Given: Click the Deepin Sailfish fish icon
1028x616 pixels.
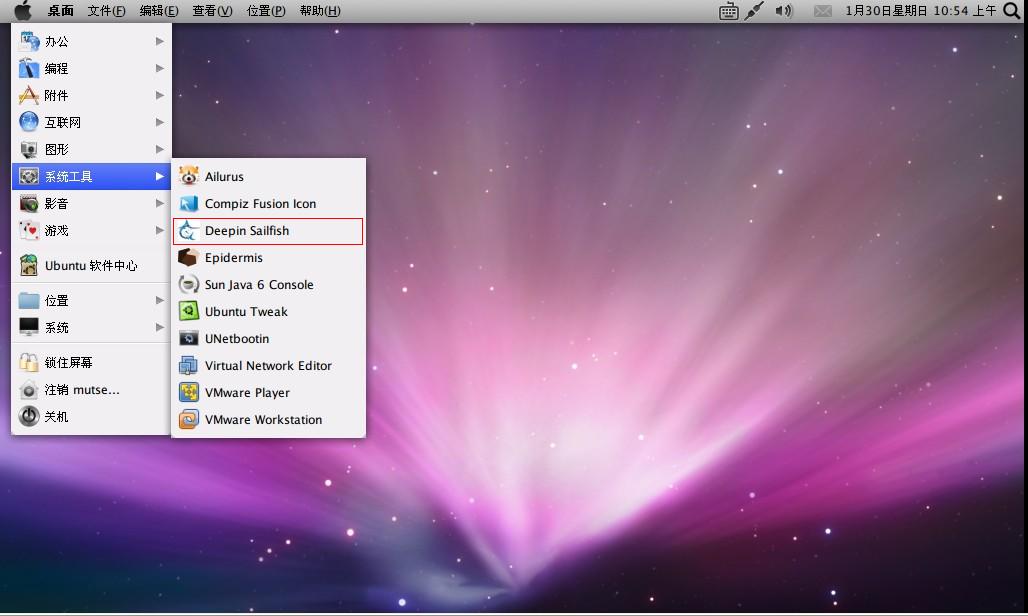Looking at the screenshot, I should click(x=189, y=231).
